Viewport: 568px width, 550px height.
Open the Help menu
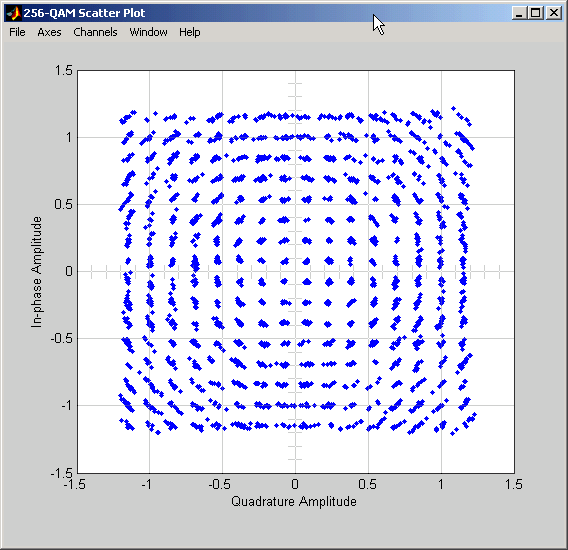click(189, 32)
